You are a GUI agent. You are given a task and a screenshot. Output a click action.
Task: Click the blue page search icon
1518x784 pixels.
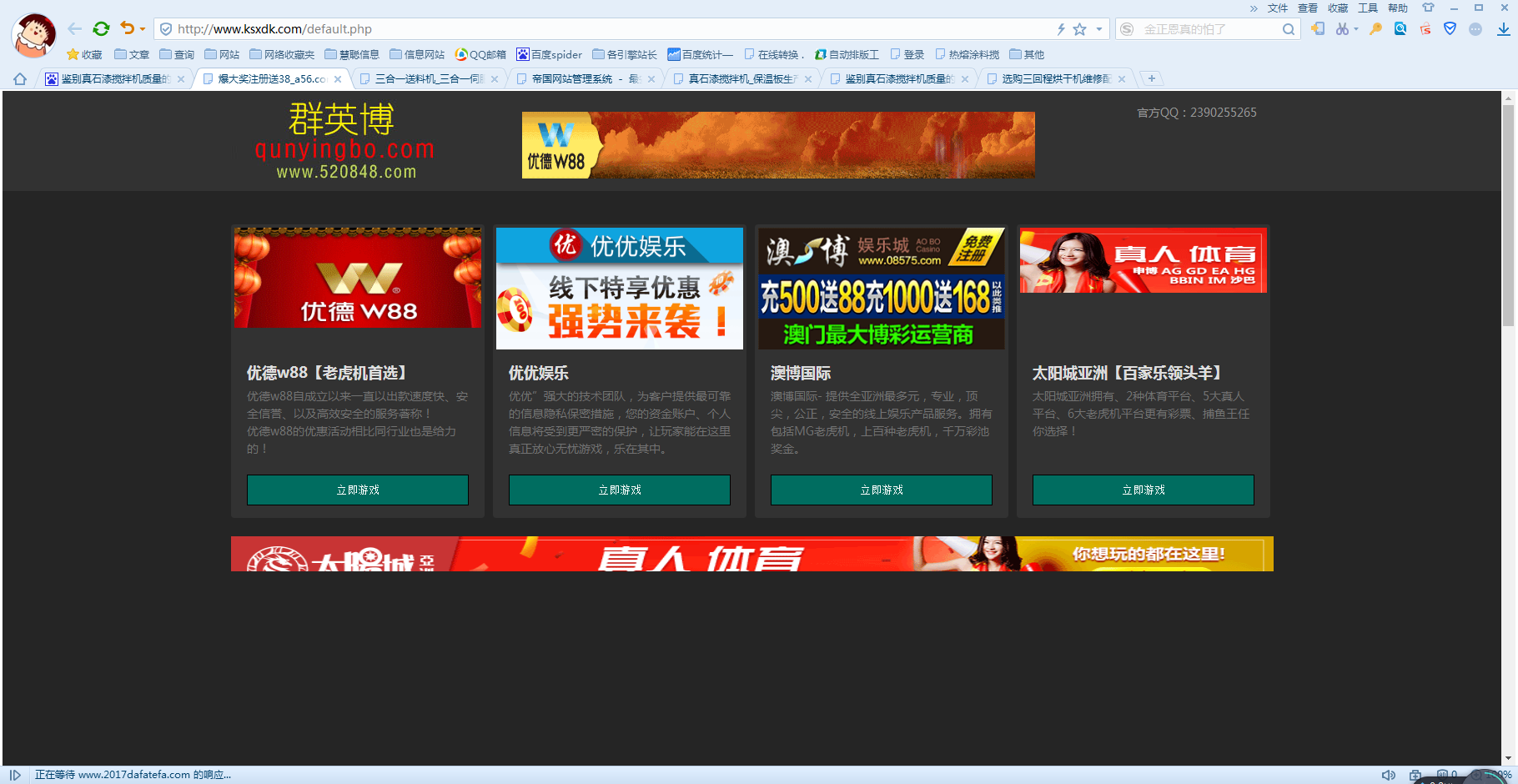(1400, 29)
